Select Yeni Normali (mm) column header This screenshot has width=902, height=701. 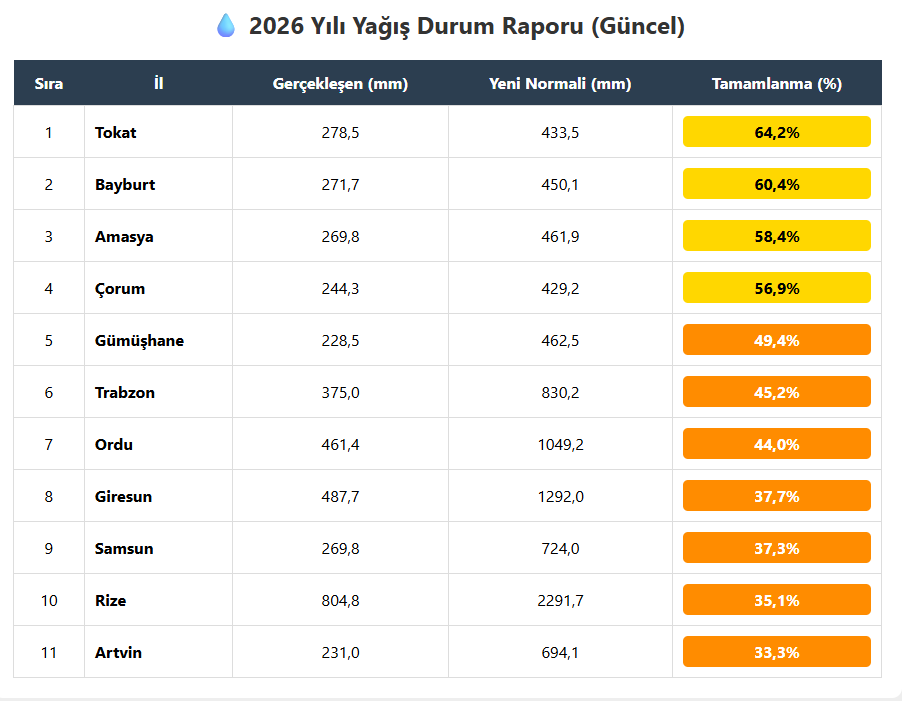(560, 84)
